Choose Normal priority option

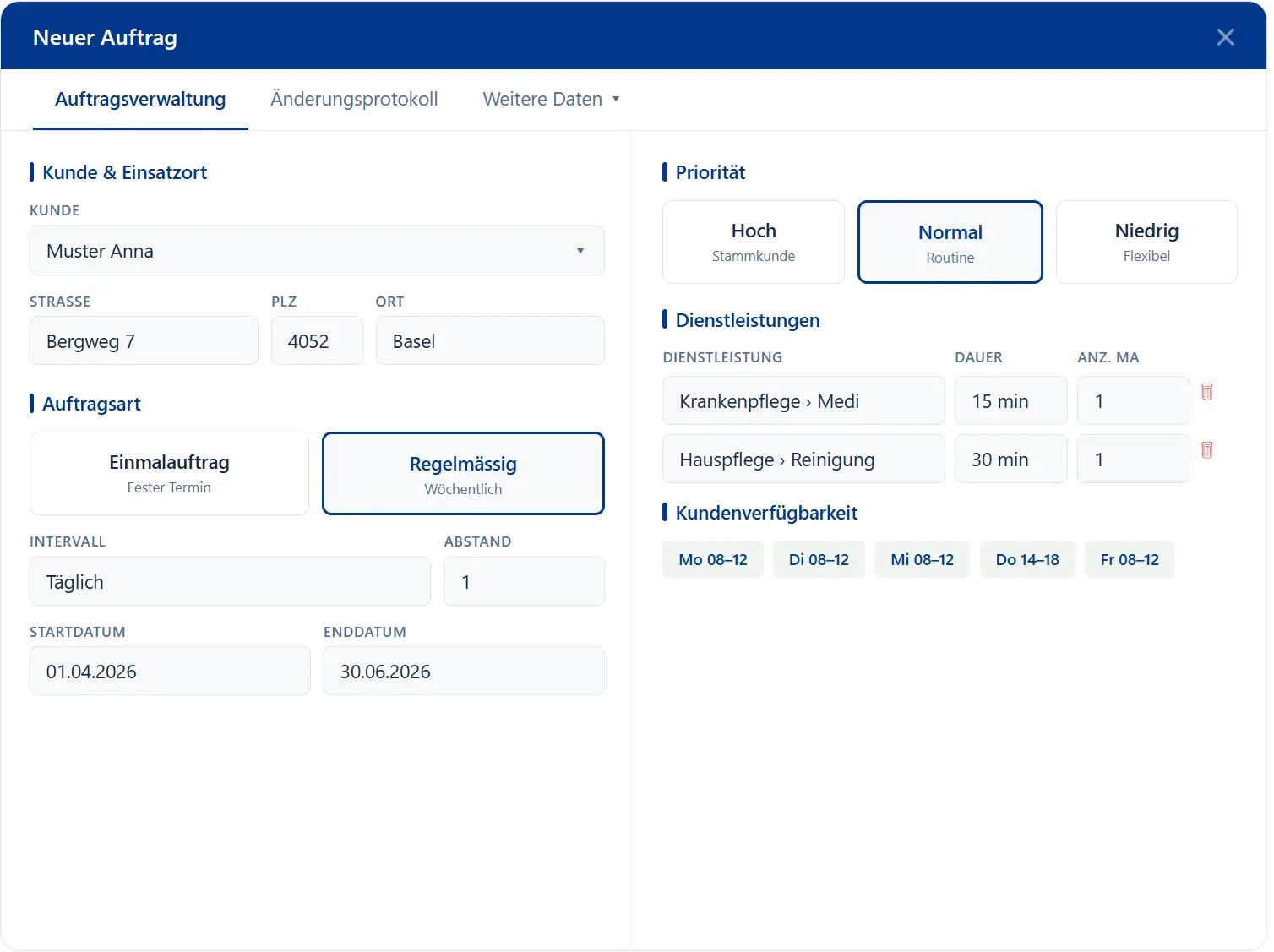coord(950,242)
